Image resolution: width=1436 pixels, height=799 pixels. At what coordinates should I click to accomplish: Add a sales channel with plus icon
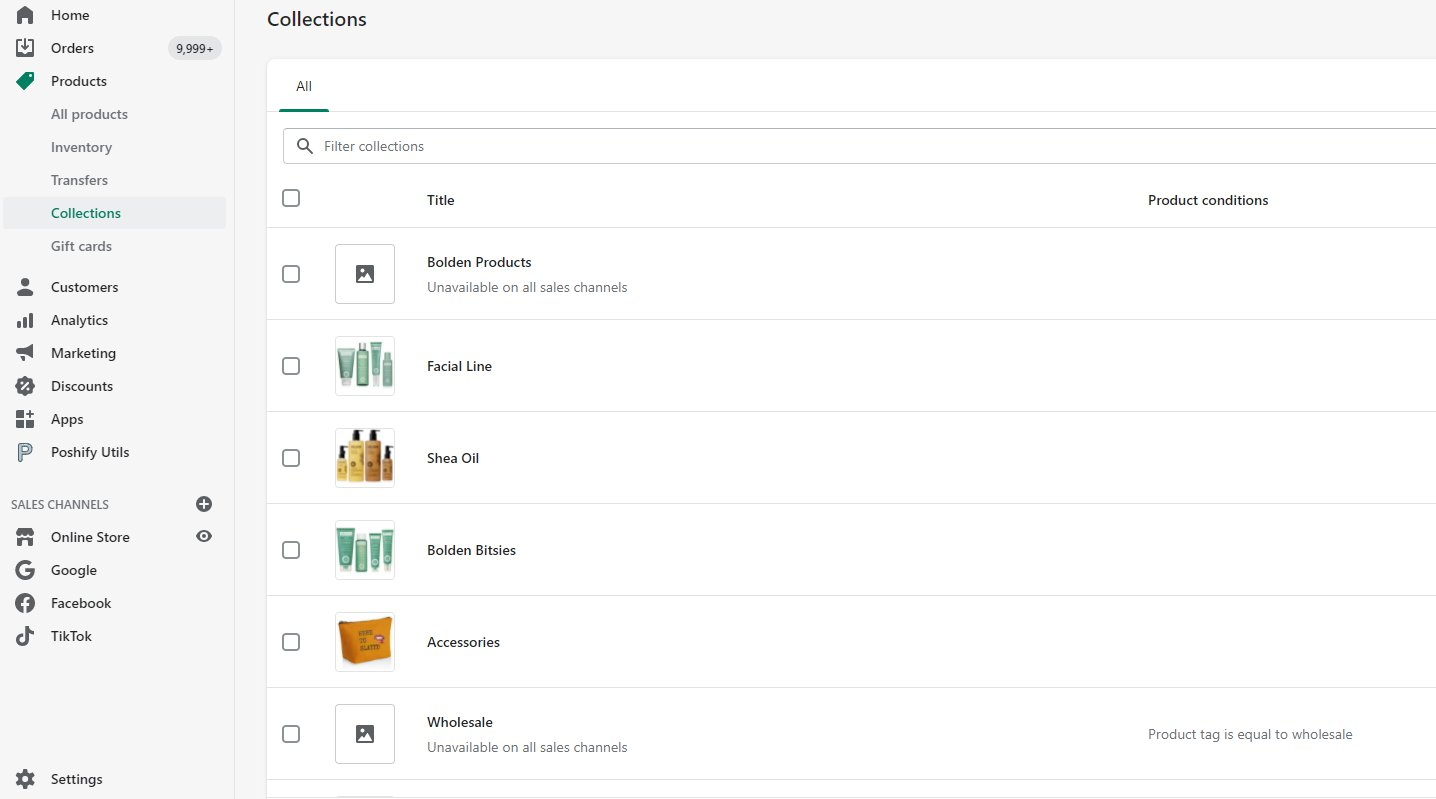[x=204, y=504]
